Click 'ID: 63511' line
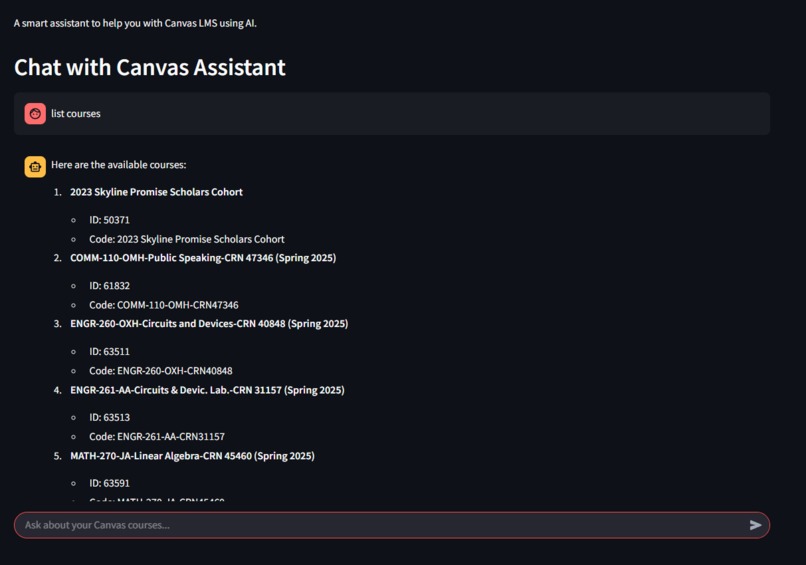The height and width of the screenshot is (565, 806). pyautogui.click(x=109, y=352)
